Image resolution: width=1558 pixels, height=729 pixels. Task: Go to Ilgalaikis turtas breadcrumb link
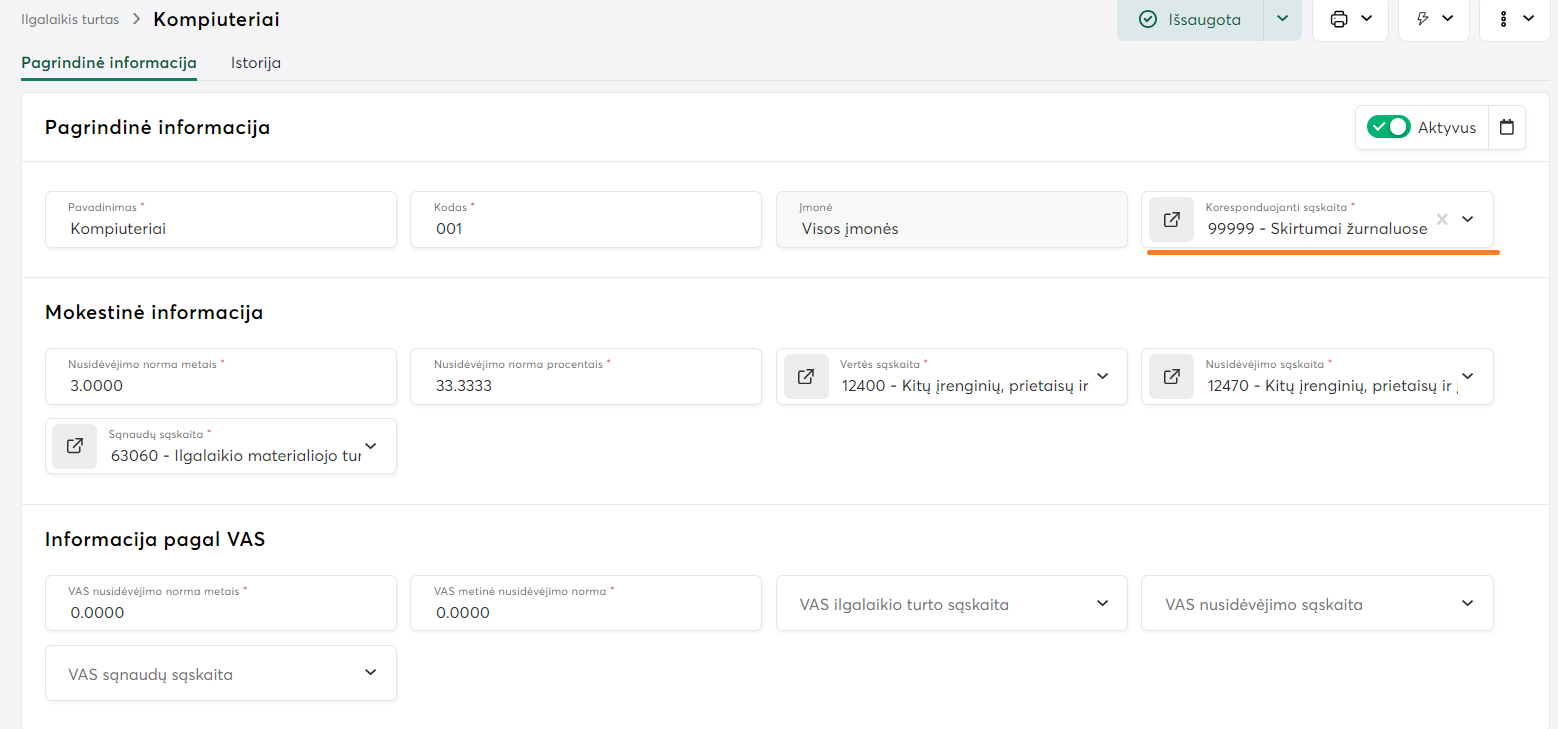point(70,19)
